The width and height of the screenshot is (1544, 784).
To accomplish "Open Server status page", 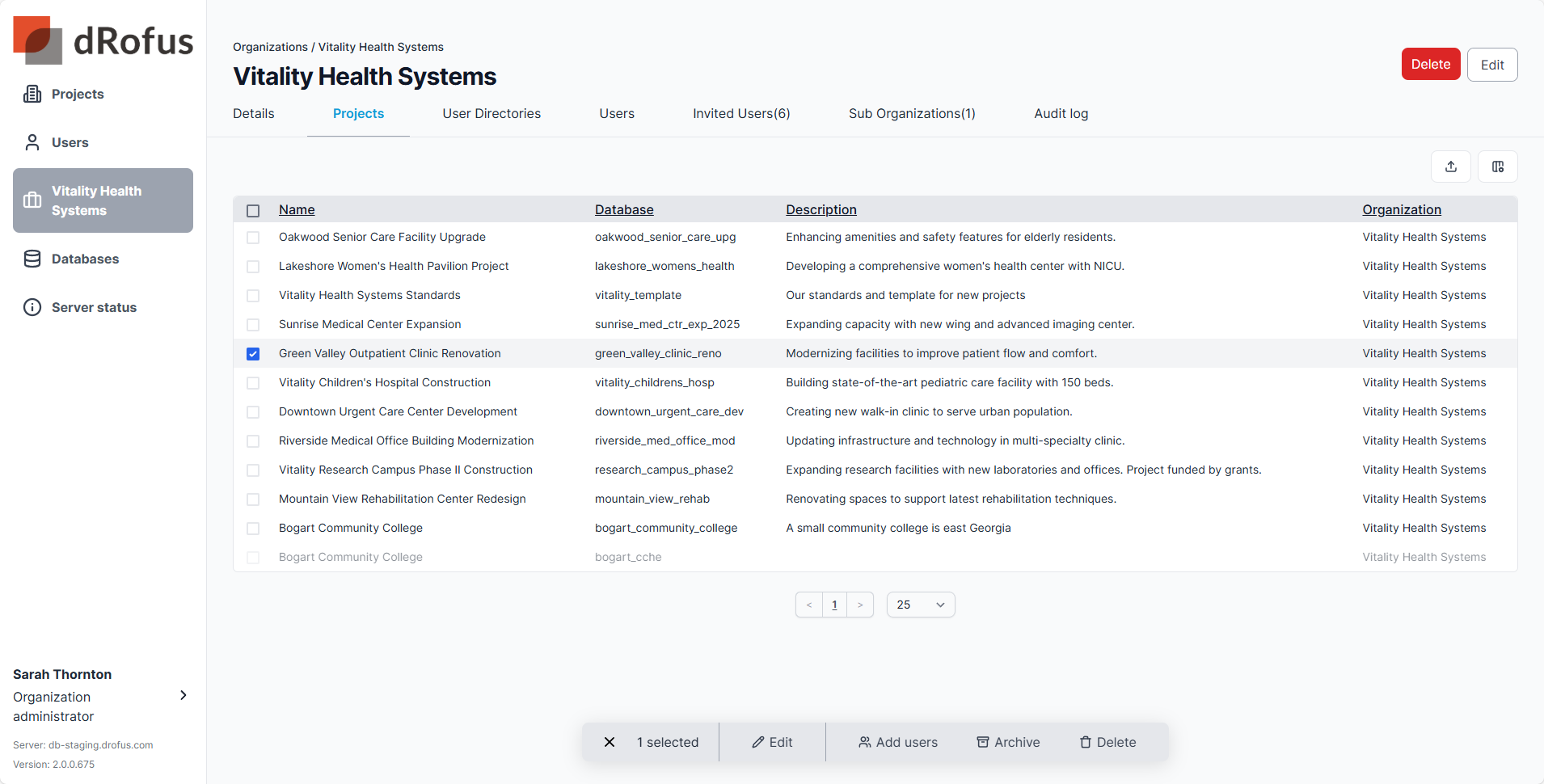I will pyautogui.click(x=94, y=307).
